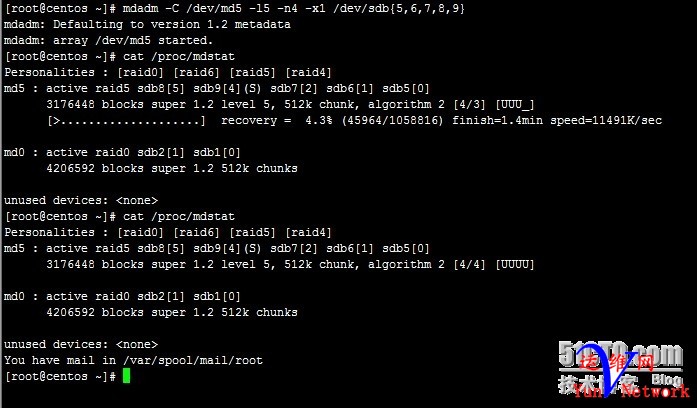This screenshot has height=408, width=697.
Task: Click the first cat /proc/mdstat command
Action: (179, 56)
